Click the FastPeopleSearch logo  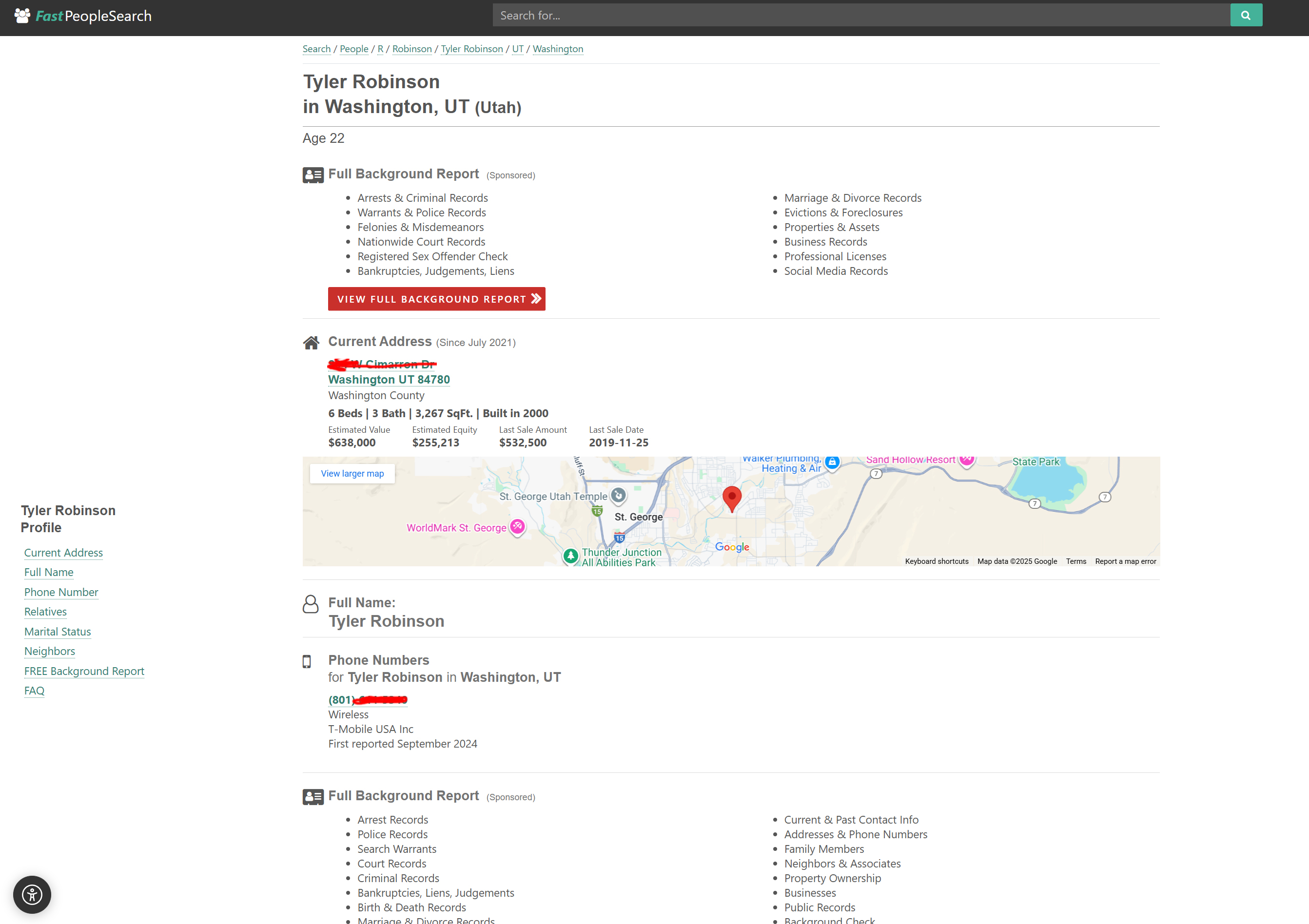83,16
